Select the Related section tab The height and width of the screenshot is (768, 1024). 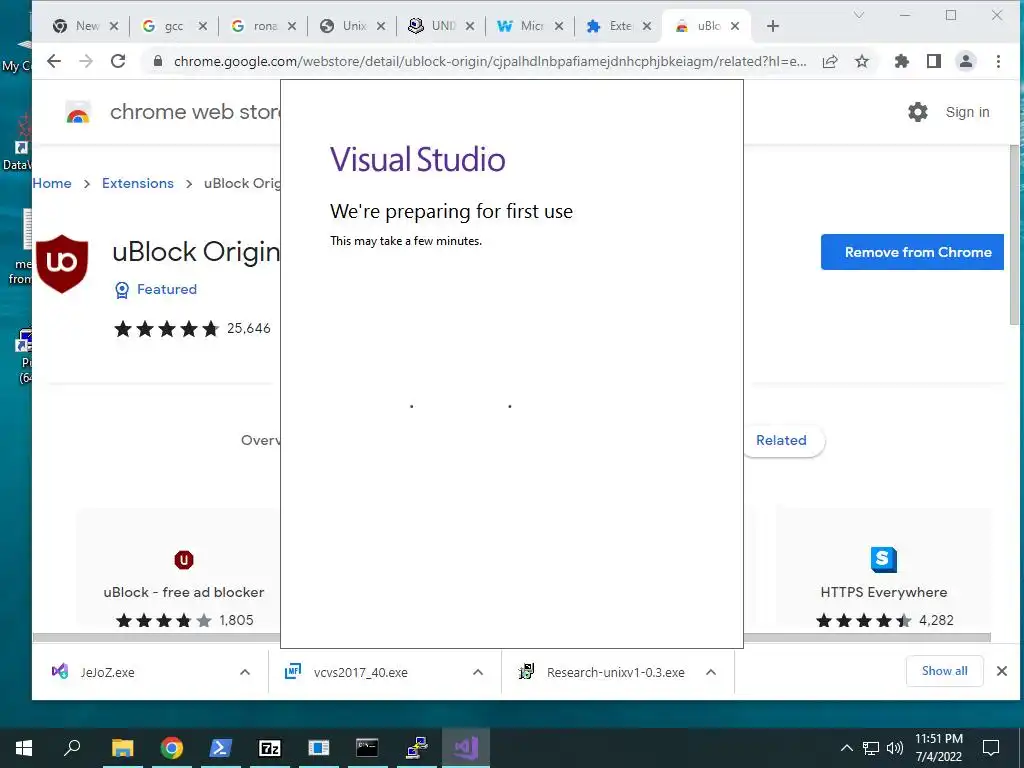click(781, 440)
